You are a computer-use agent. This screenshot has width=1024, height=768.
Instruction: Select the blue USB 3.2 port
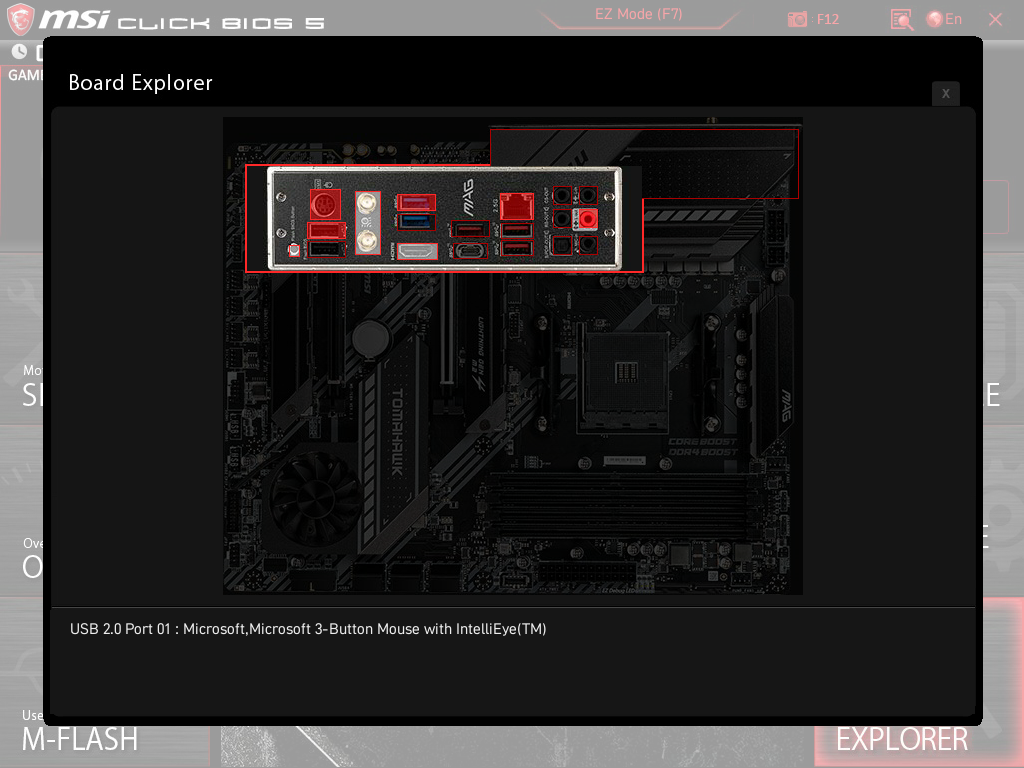(x=416, y=222)
